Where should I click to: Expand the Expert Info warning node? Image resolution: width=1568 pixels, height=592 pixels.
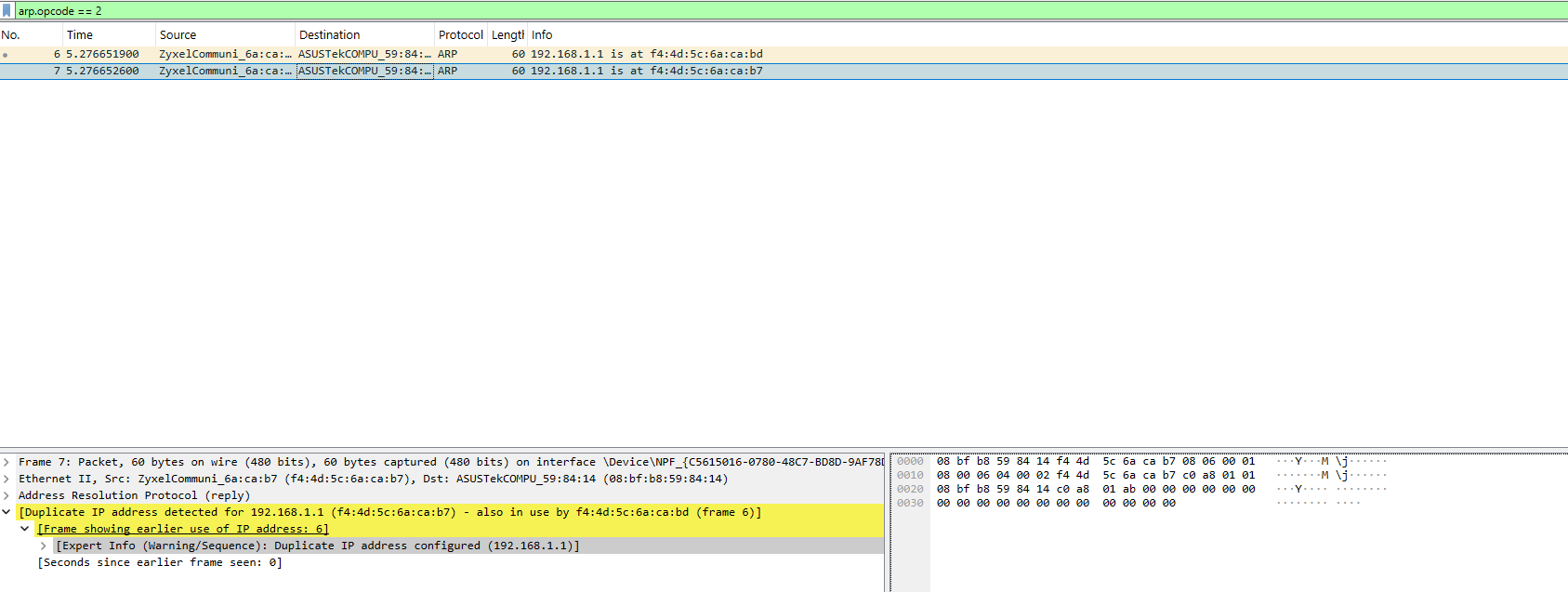(44, 546)
